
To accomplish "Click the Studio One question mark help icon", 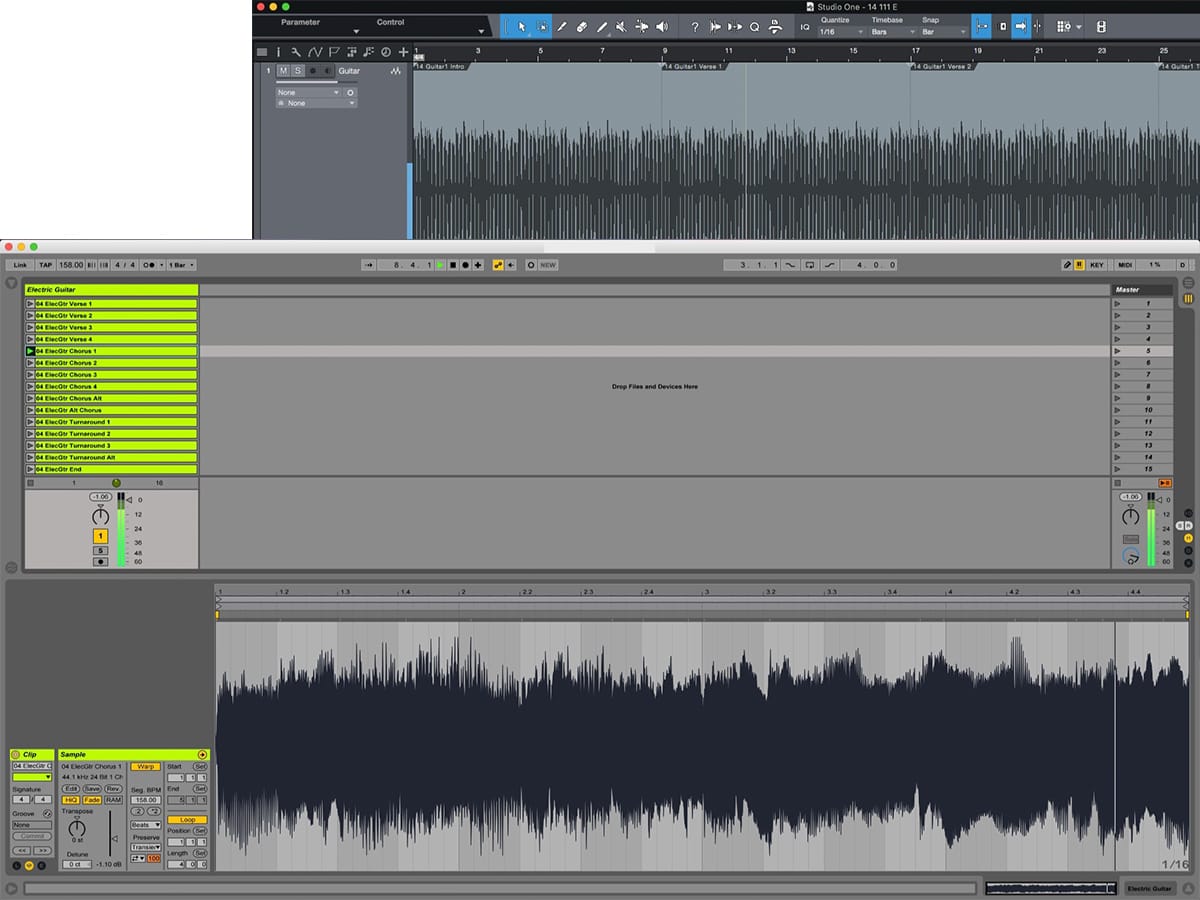I will click(695, 27).
